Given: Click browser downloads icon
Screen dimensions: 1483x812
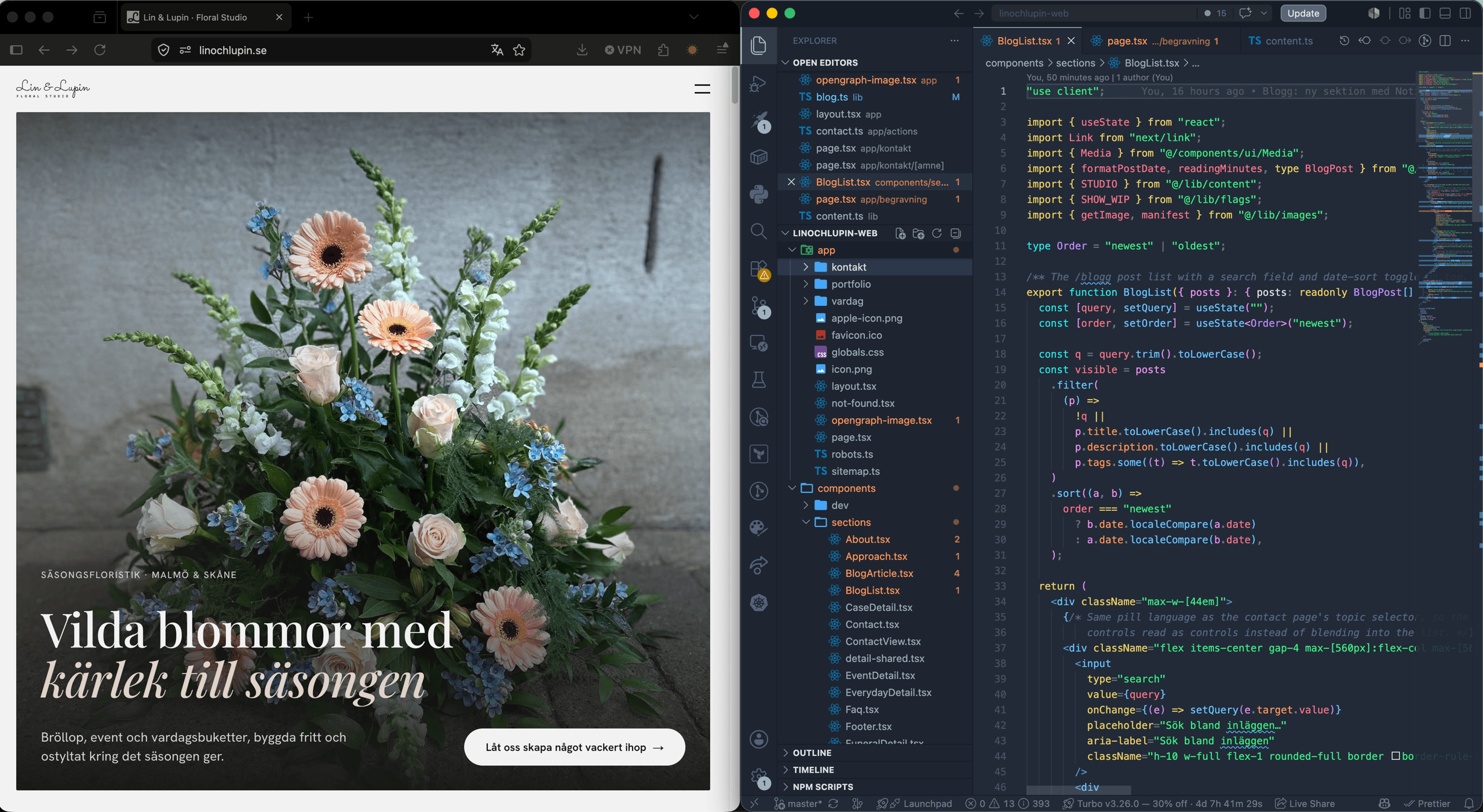Looking at the screenshot, I should 582,50.
